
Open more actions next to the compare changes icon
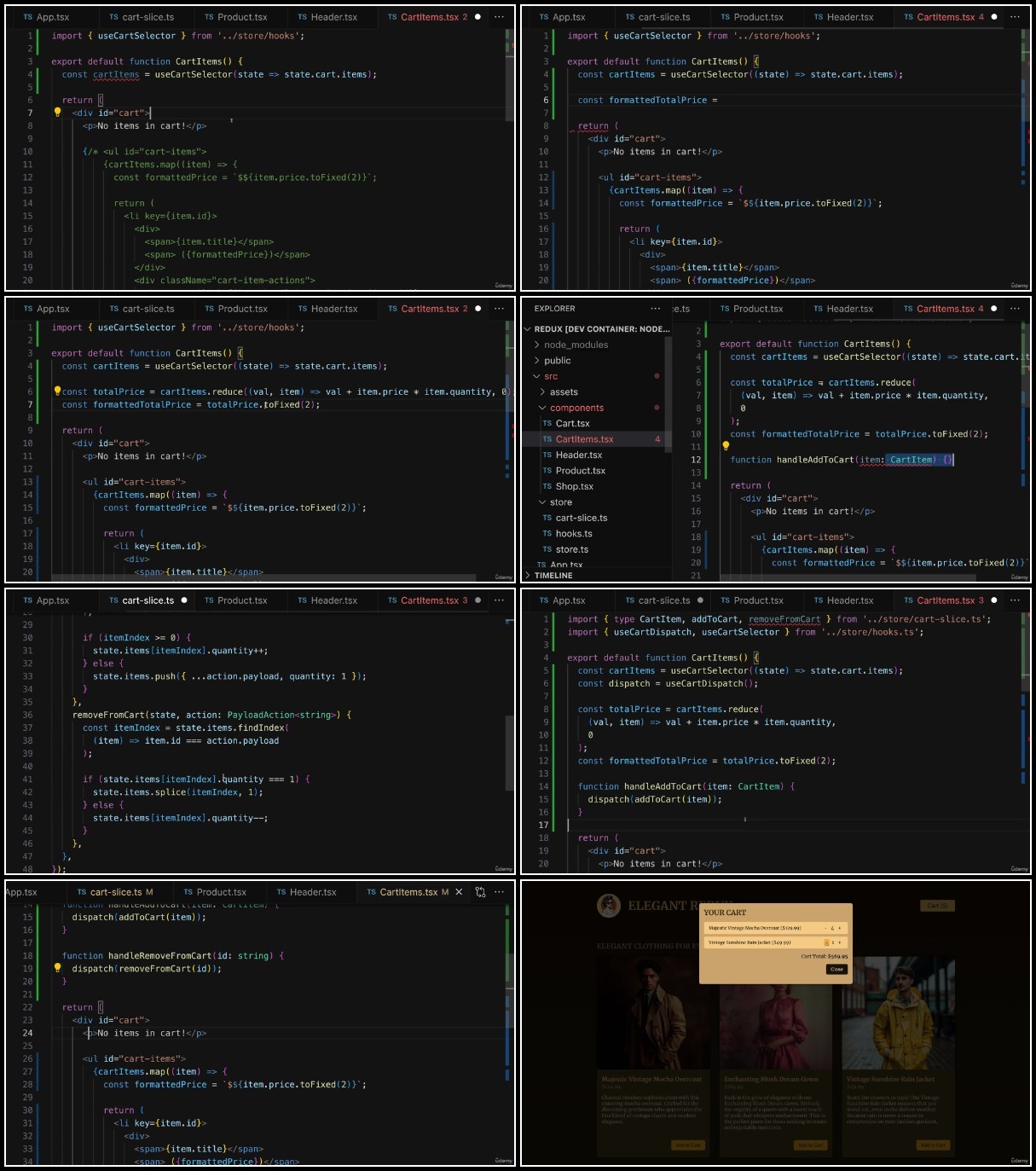(x=499, y=892)
